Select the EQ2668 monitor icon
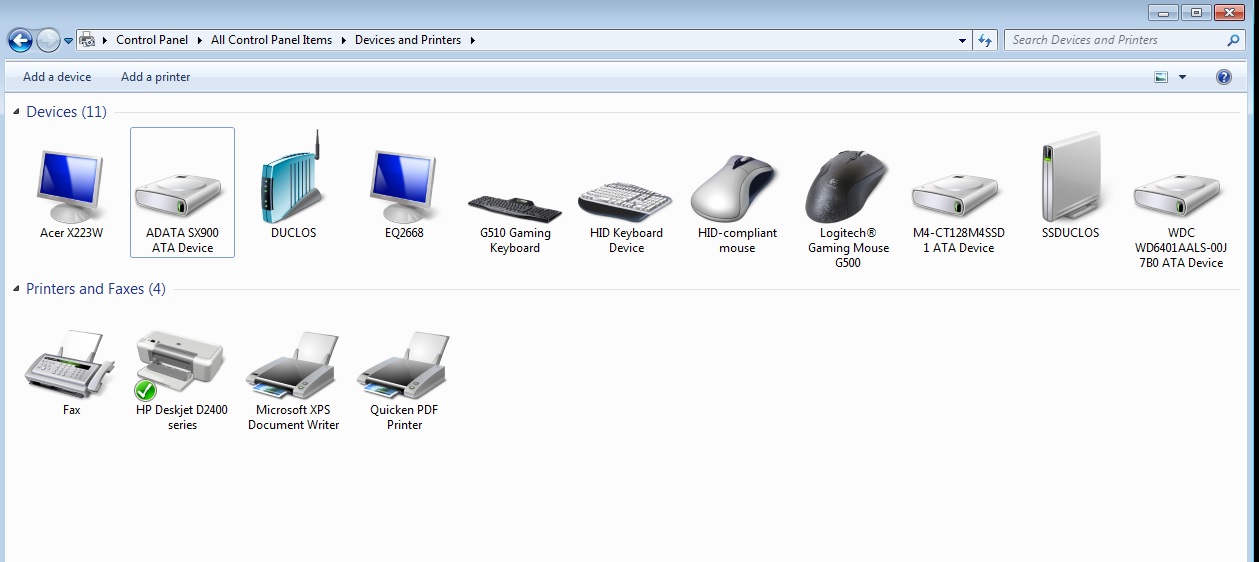The image size is (1259, 562). pyautogui.click(x=405, y=186)
